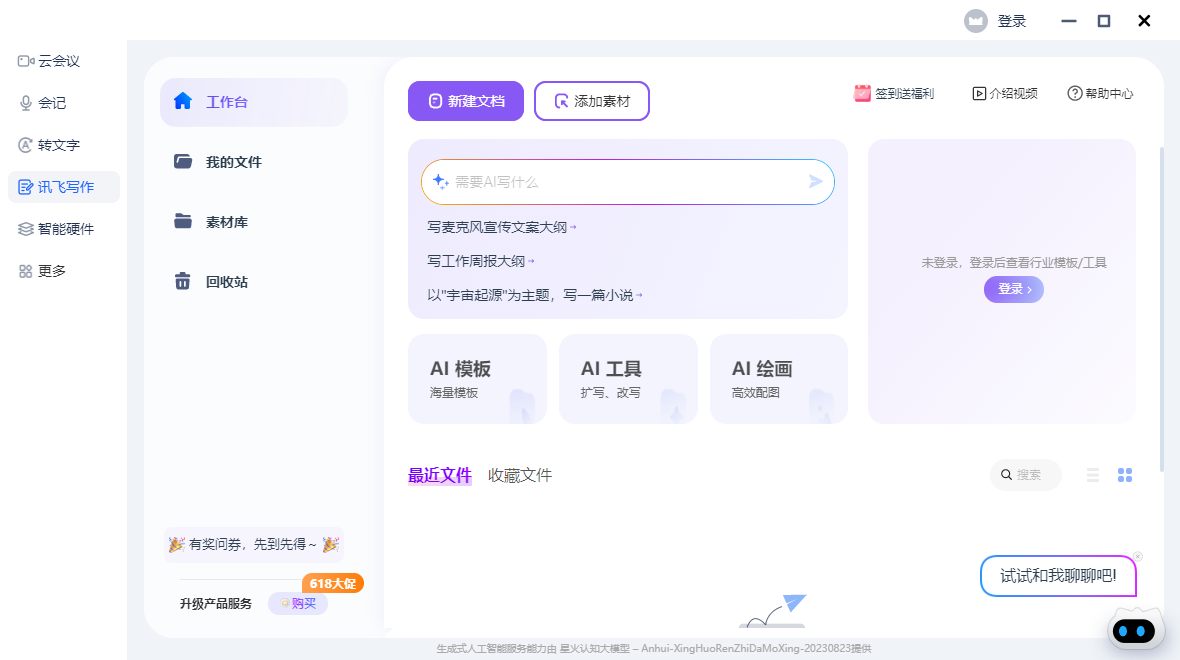Screen dimensions: 1180x660
Task: Click the user avatar icon in the title bar
Action: pyautogui.click(x=976, y=21)
